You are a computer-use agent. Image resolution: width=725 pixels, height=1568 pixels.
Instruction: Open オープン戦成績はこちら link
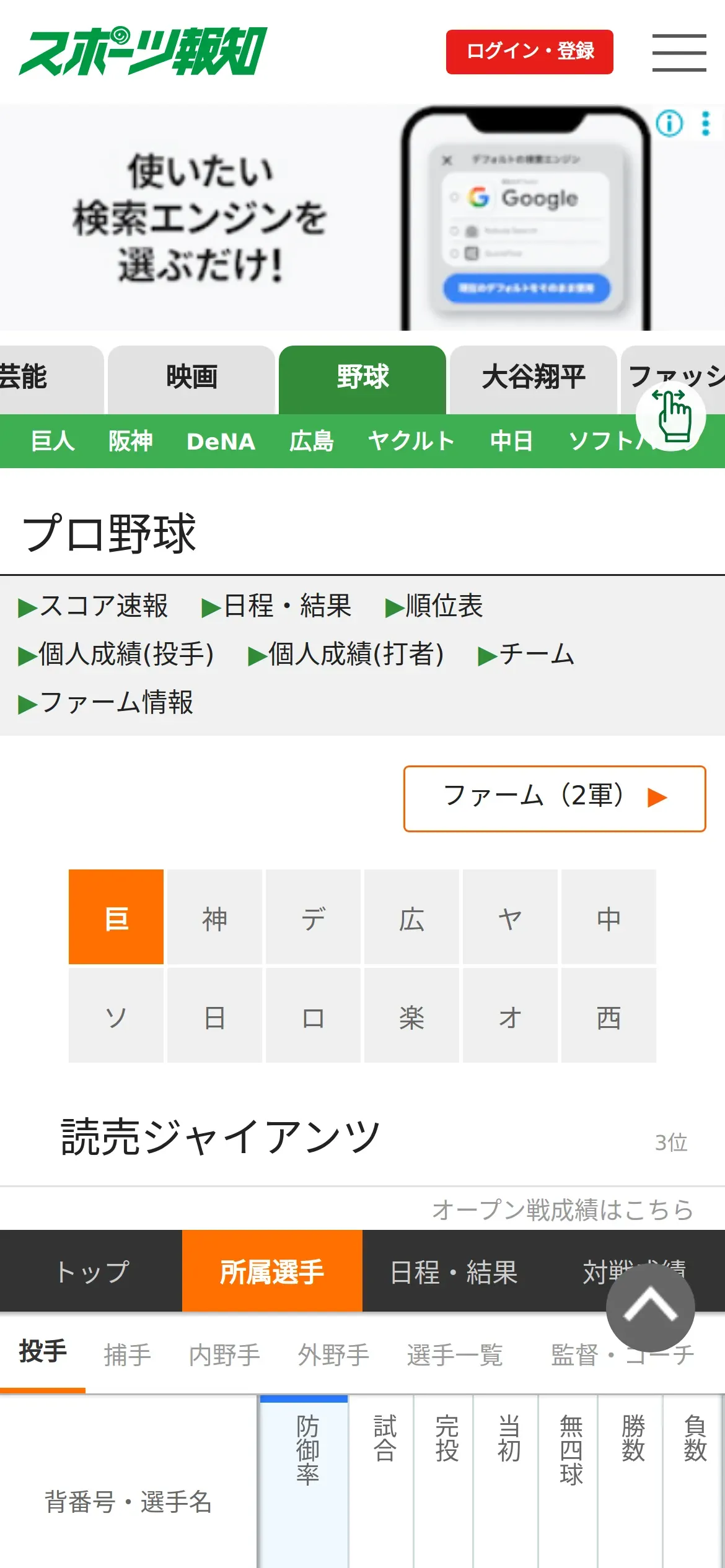[x=562, y=1209]
